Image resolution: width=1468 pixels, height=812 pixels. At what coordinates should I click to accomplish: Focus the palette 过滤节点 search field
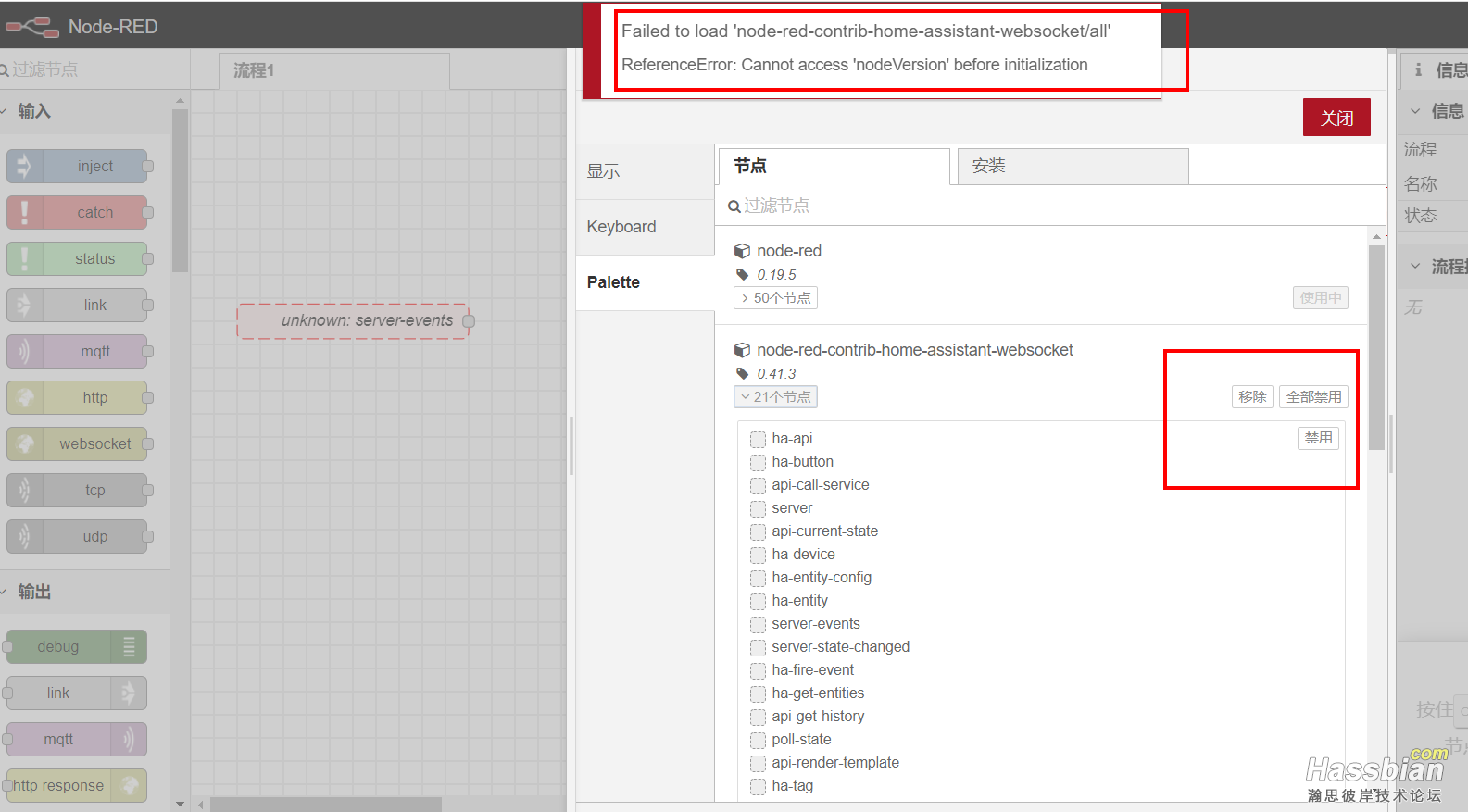pyautogui.click(x=94, y=69)
